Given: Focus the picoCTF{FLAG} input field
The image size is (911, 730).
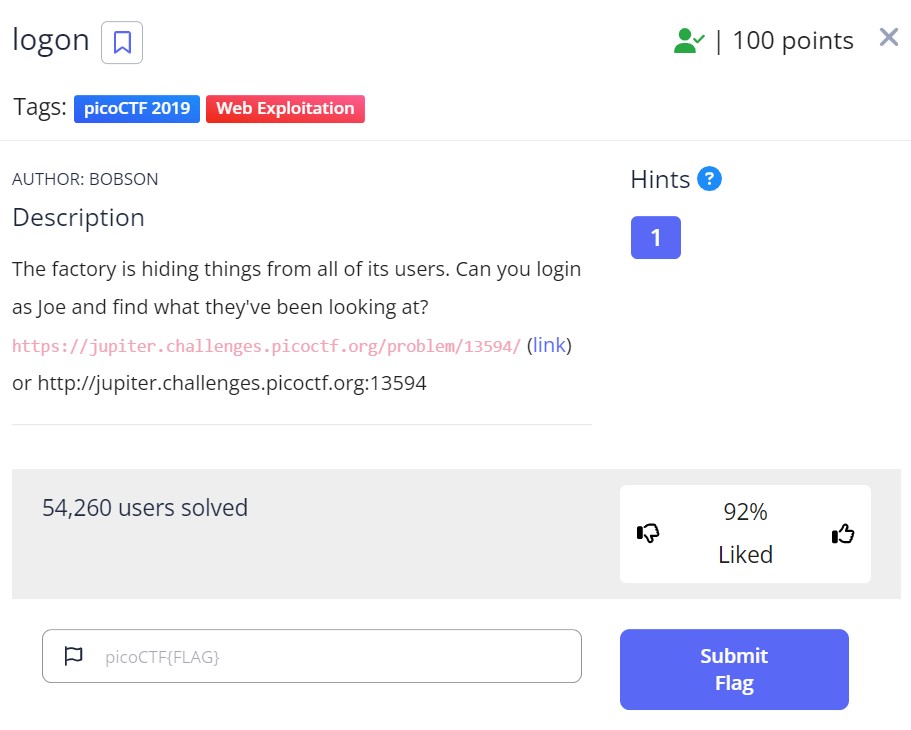Looking at the screenshot, I should point(330,656).
